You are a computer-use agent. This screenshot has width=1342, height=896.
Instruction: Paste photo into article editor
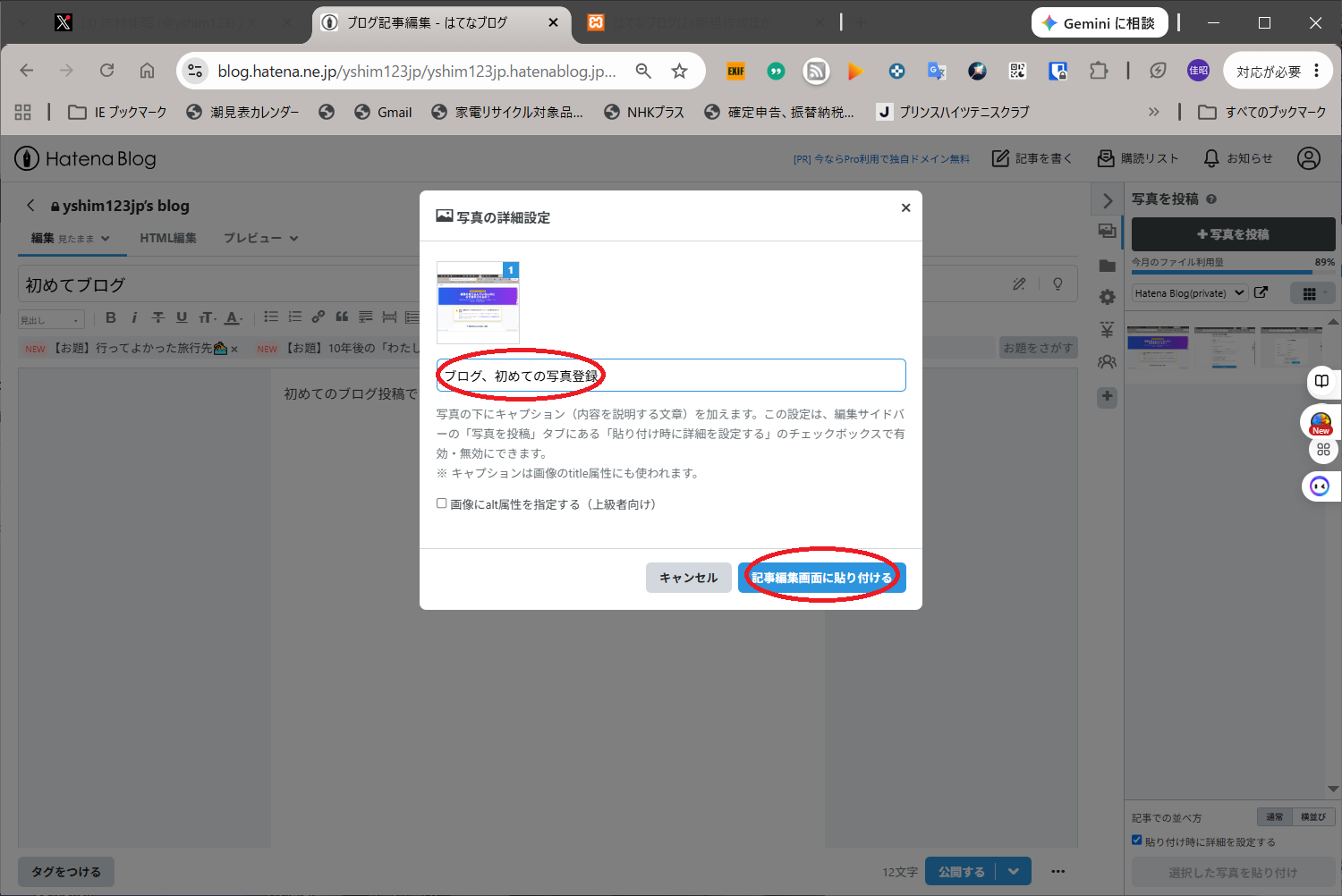click(822, 578)
